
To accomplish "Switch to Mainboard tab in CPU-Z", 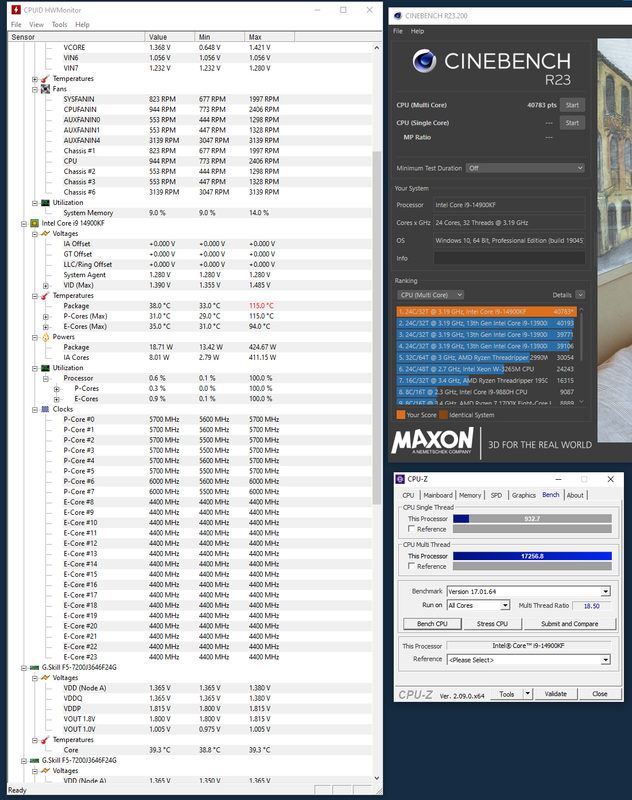I will point(438,495).
